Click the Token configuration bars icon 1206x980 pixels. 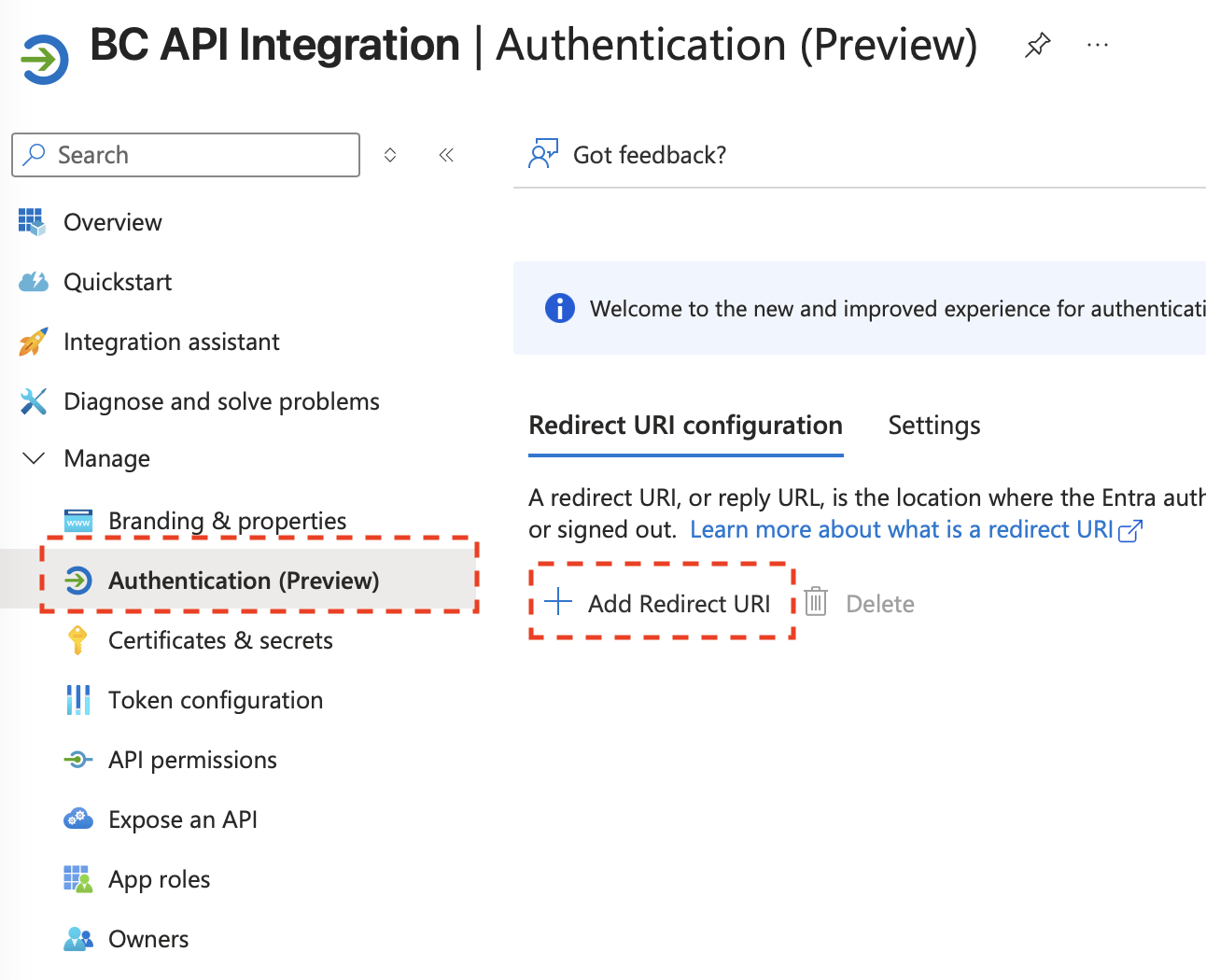(77, 700)
